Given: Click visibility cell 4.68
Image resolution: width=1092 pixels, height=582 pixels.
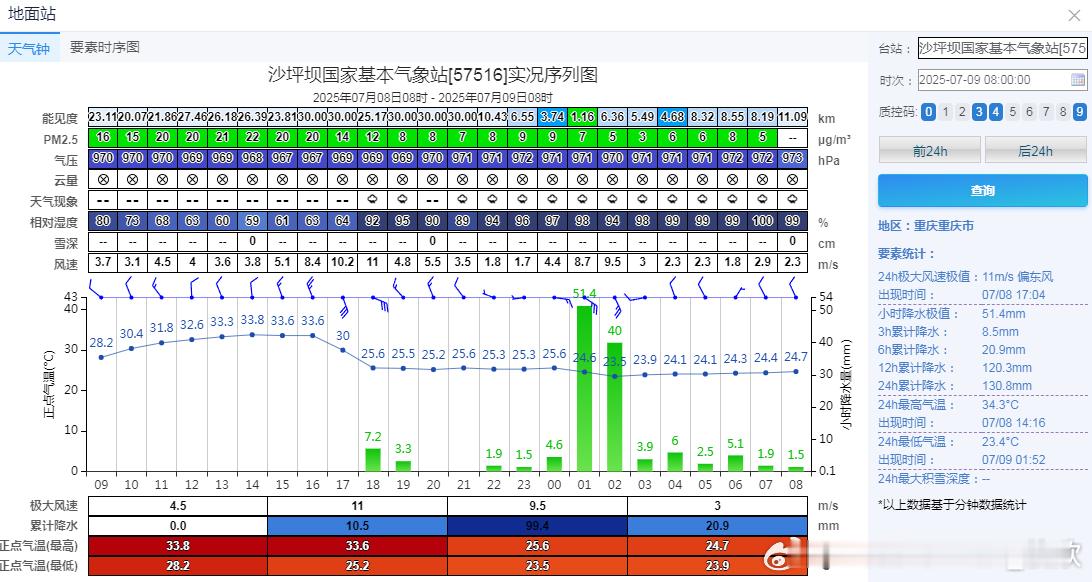Looking at the screenshot, I should click(672, 117).
